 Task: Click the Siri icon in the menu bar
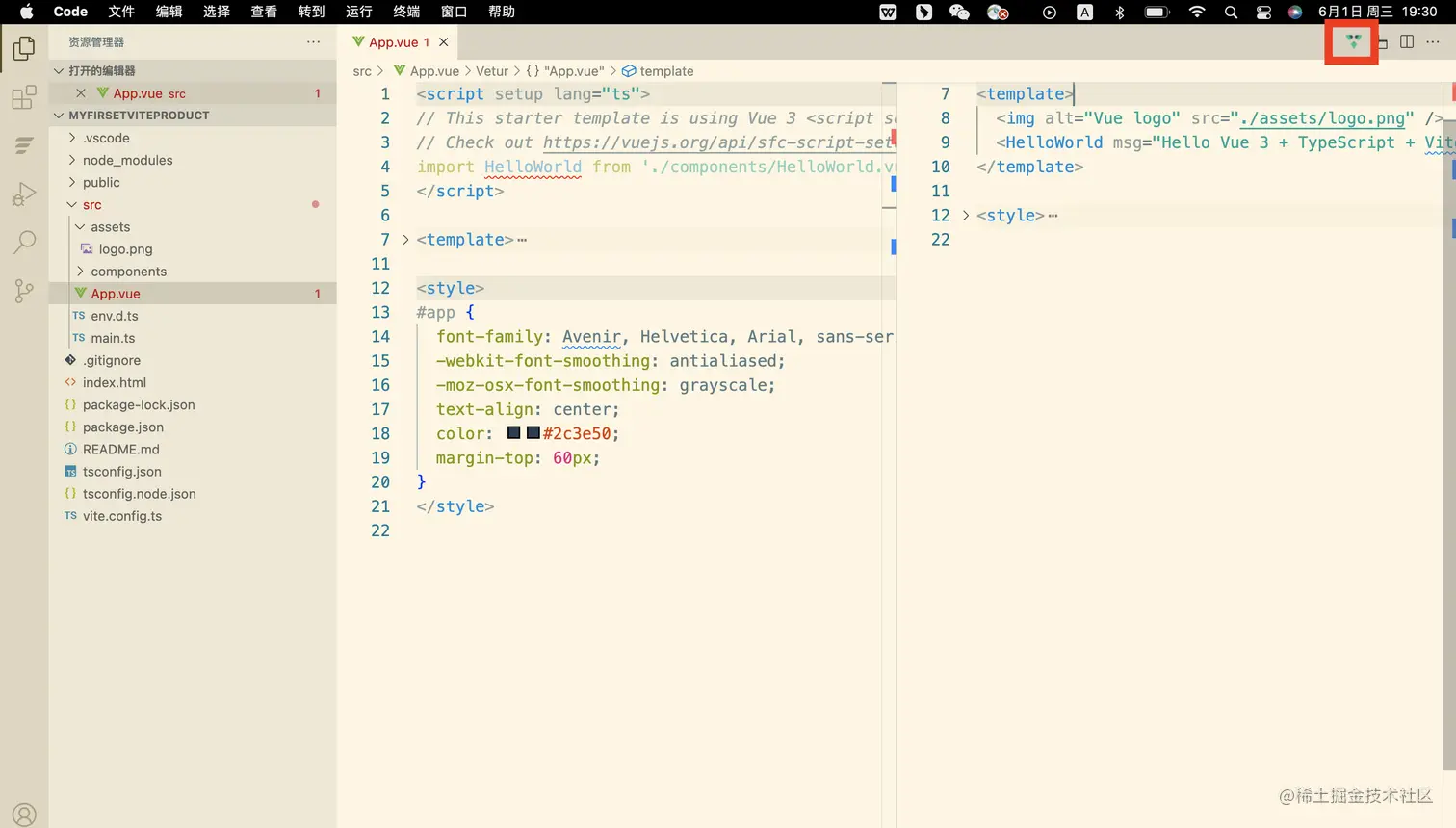[x=1295, y=12]
